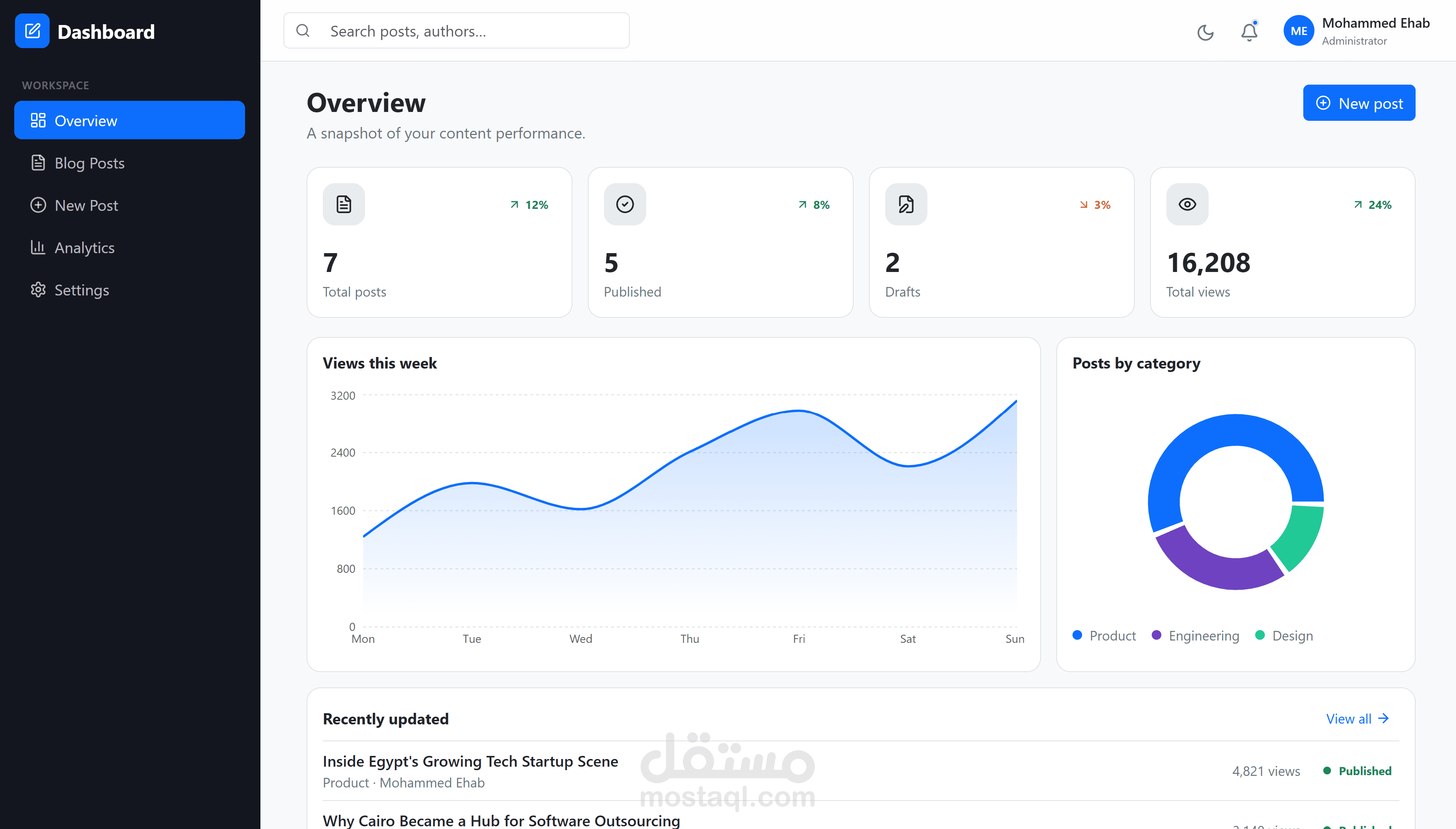
Task: Click the Total posts document icon
Action: (x=344, y=204)
